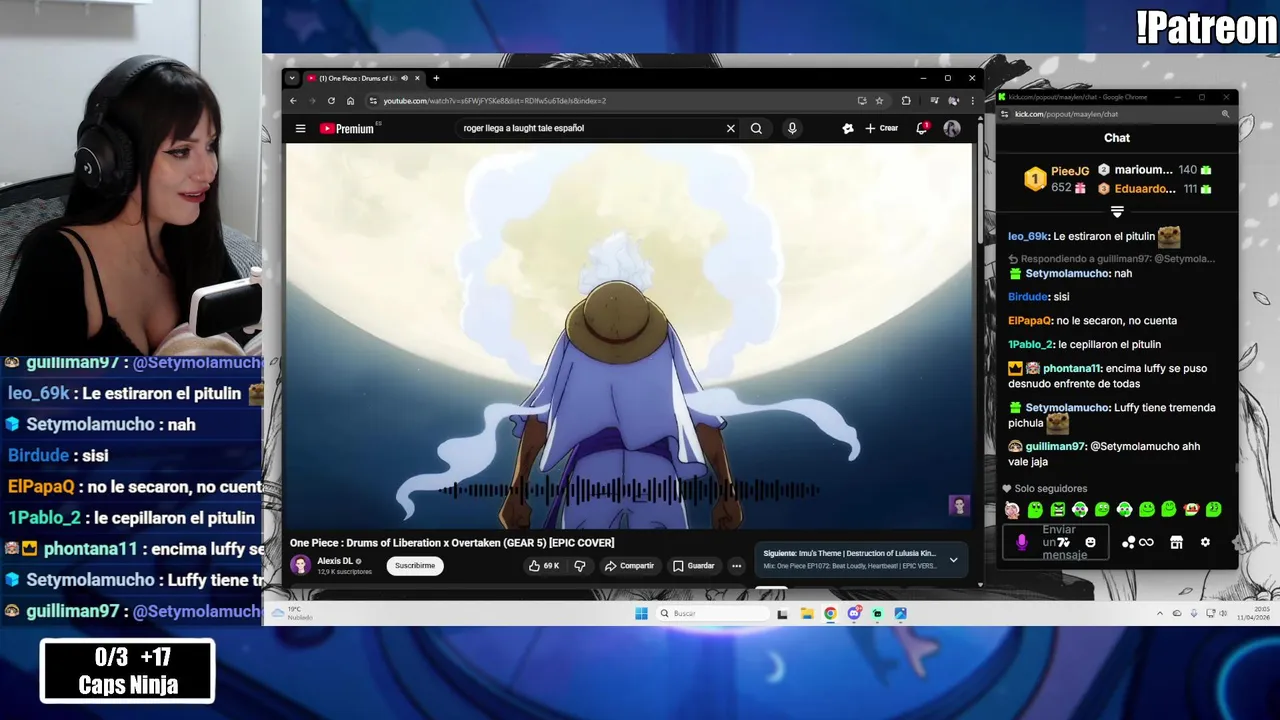The height and width of the screenshot is (720, 1280).
Task: Open Alexis DL channel avatar
Action: click(x=300, y=565)
